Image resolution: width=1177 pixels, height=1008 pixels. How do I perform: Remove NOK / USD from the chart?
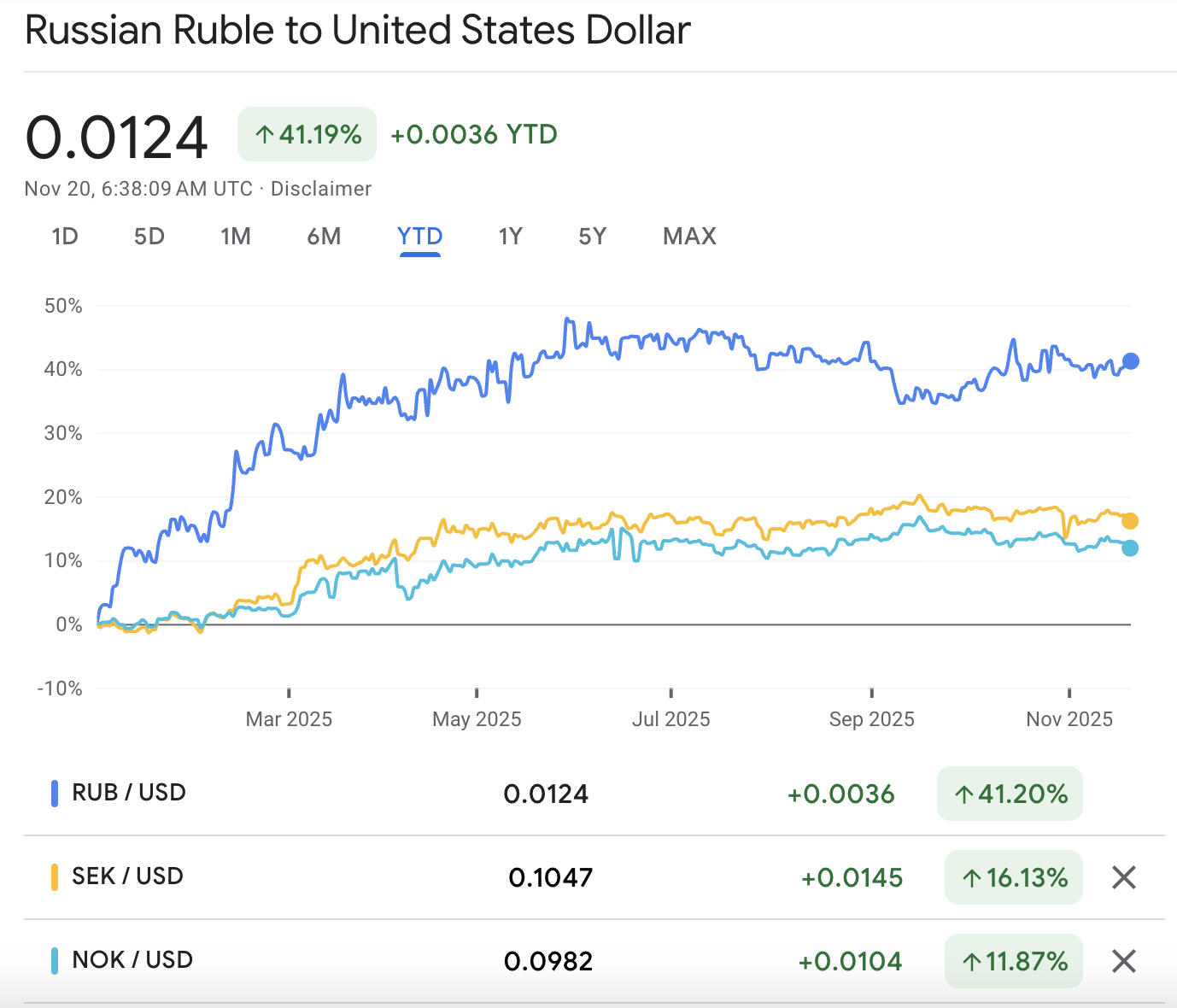[x=1123, y=961]
